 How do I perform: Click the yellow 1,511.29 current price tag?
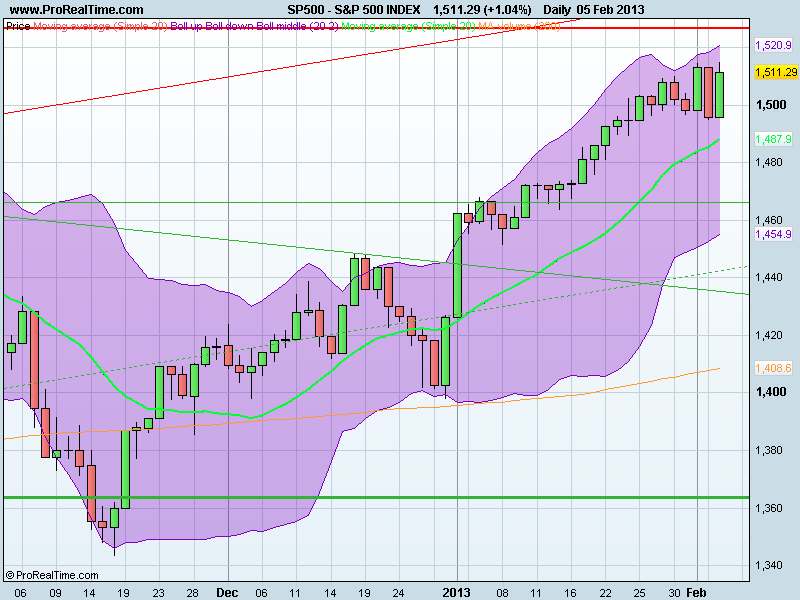coord(776,72)
